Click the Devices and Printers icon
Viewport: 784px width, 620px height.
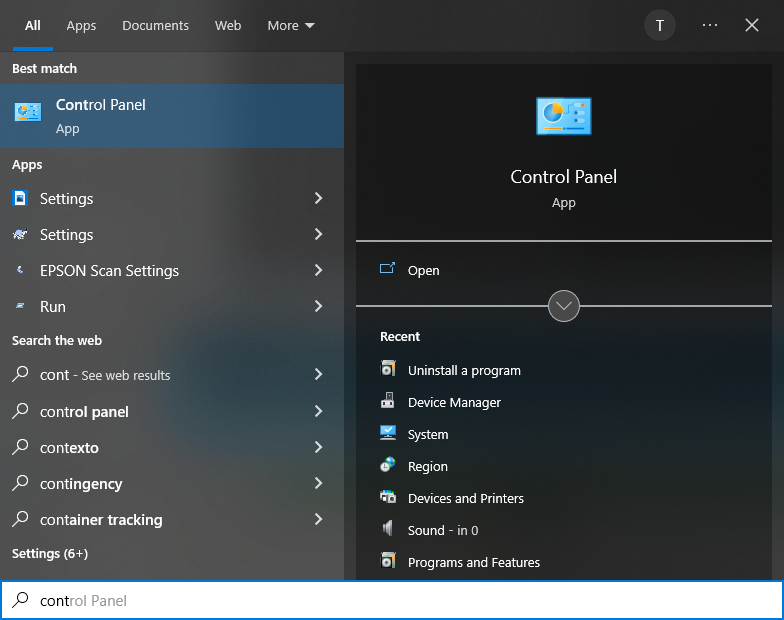[x=388, y=496]
